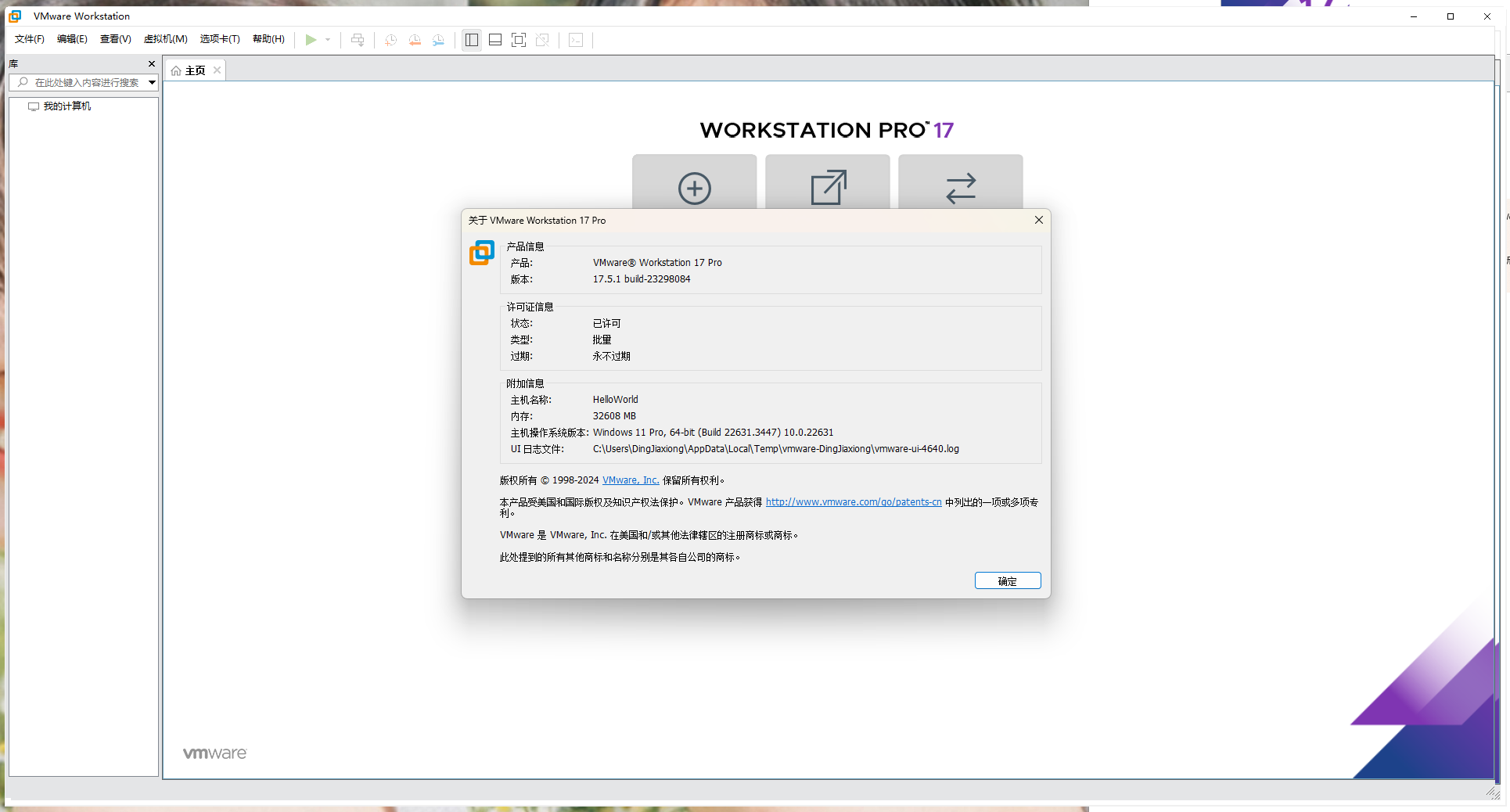Viewport: 1510px width, 812px height.
Task: Select 我的计算机 in the library tree
Action: coord(67,106)
